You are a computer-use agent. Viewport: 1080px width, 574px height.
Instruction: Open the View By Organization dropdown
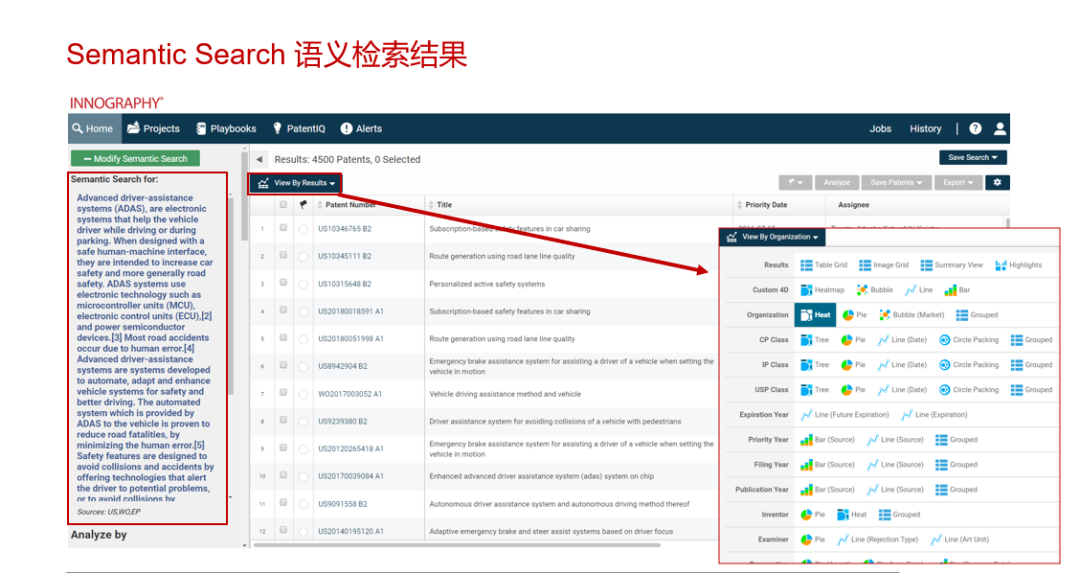[773, 237]
